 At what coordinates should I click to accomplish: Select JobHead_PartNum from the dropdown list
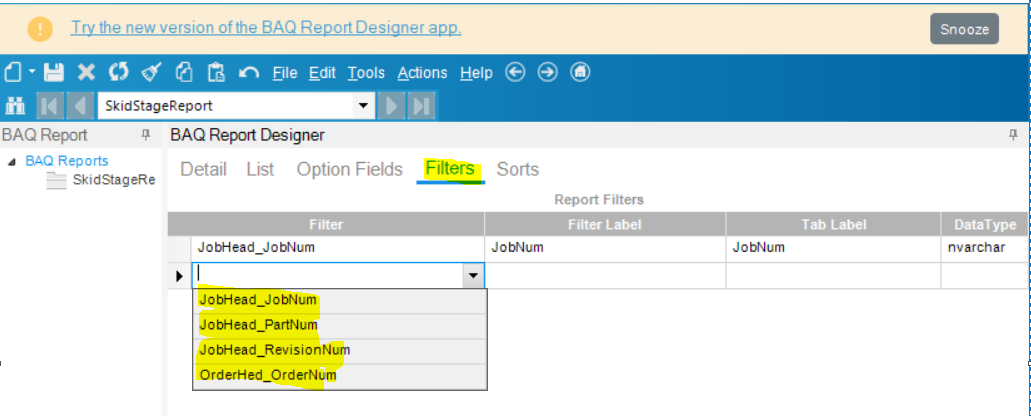point(258,325)
